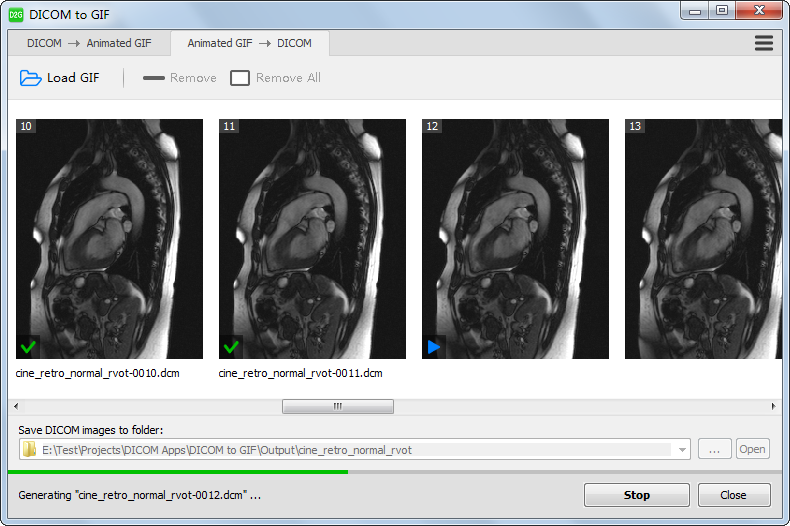Click the Remove All square icon
790x526 pixels.
[240, 78]
